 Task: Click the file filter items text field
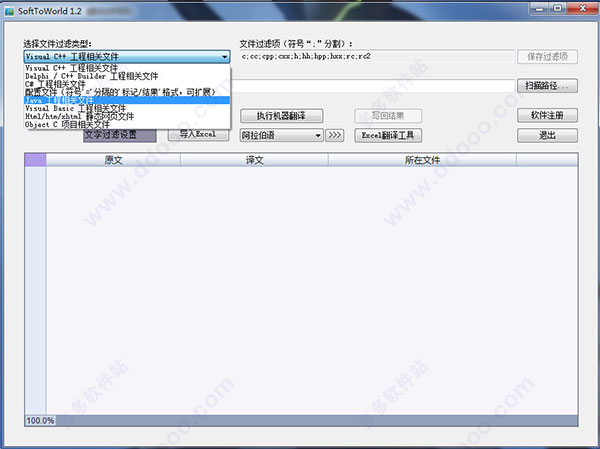tap(377, 57)
